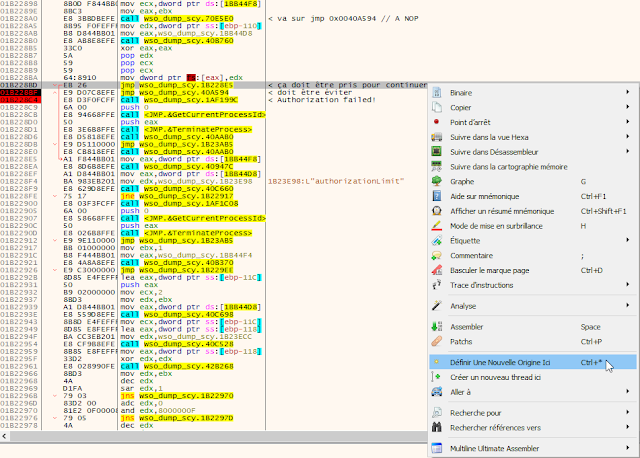Click red breakpoint address 01B228C4
The height and width of the screenshot is (458, 640).
[x=20, y=100]
